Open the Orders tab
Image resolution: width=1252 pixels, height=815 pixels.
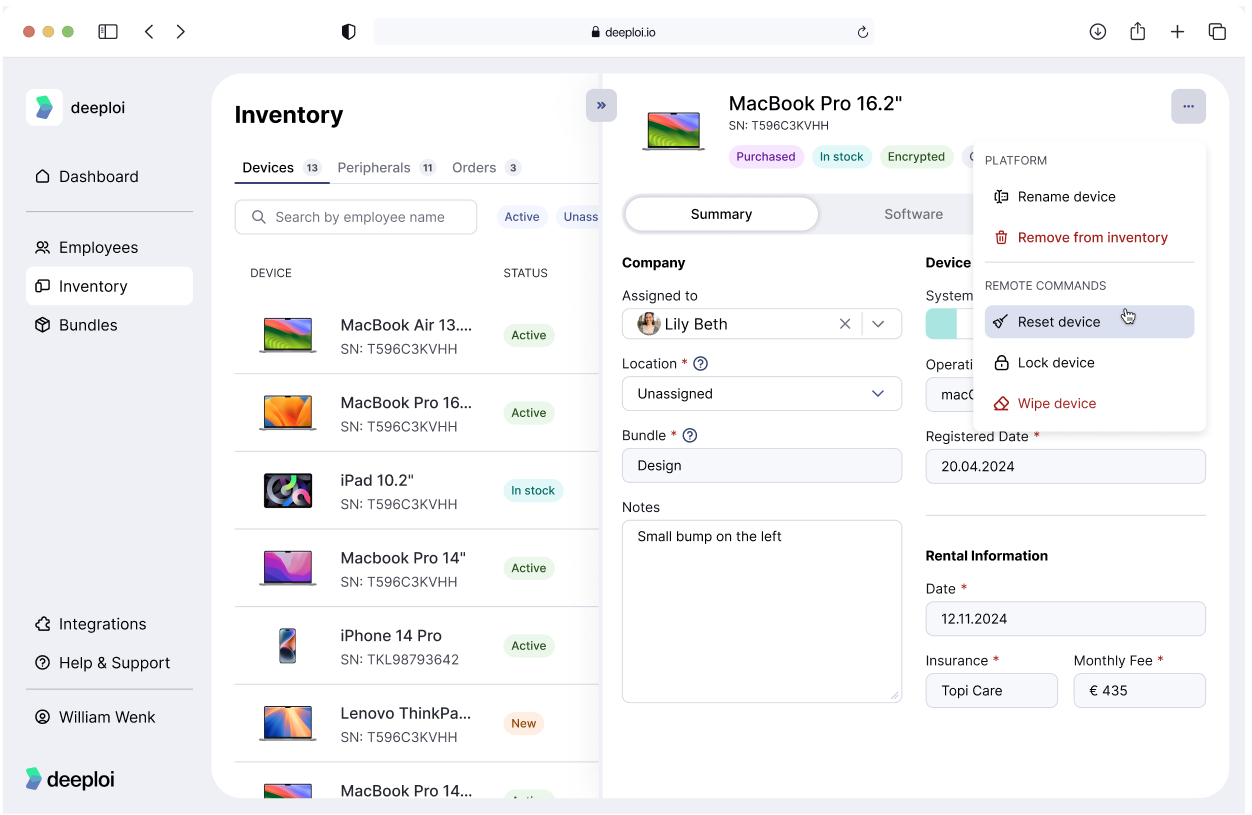(x=487, y=168)
